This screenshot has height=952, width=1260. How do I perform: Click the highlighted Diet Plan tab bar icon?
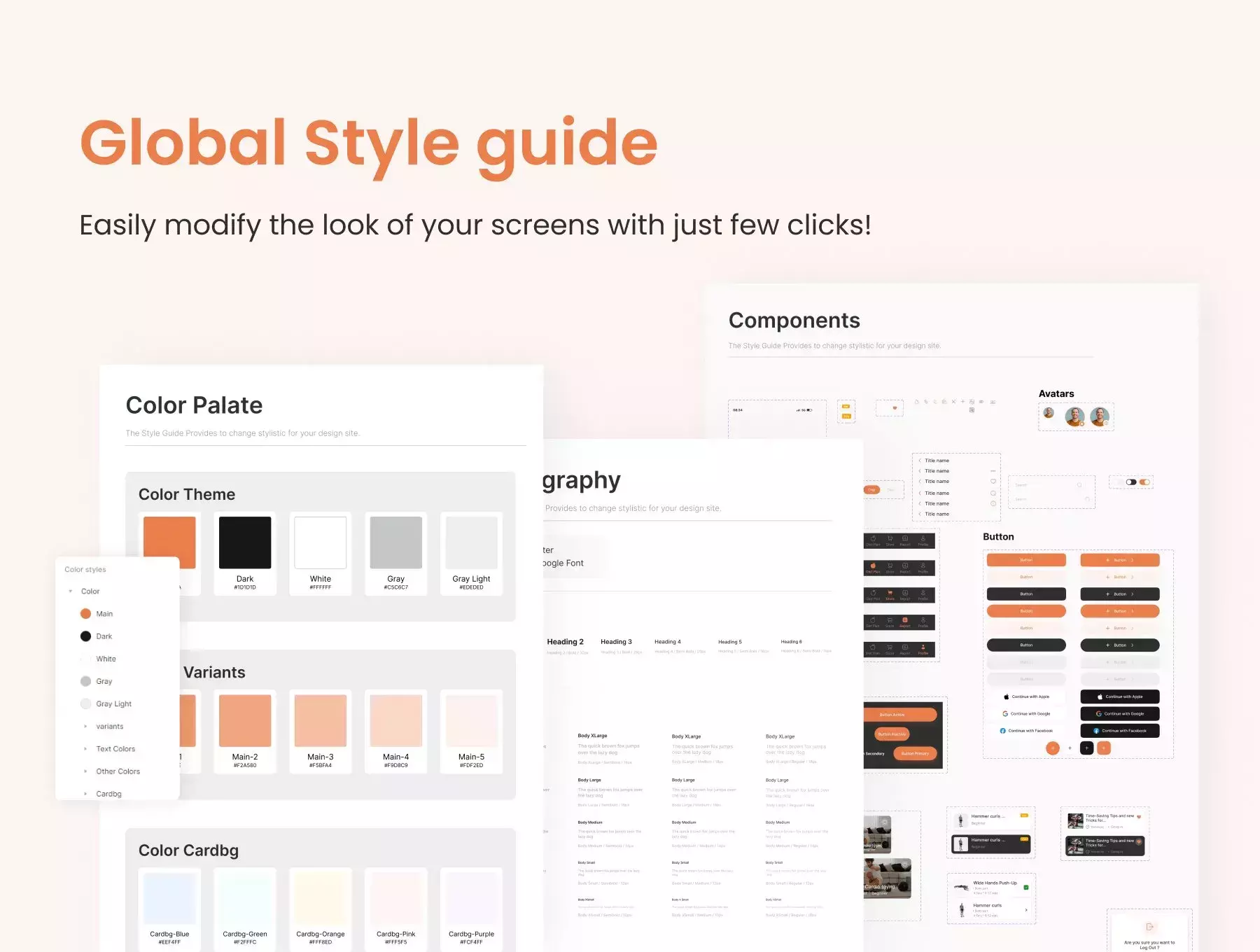point(873,566)
